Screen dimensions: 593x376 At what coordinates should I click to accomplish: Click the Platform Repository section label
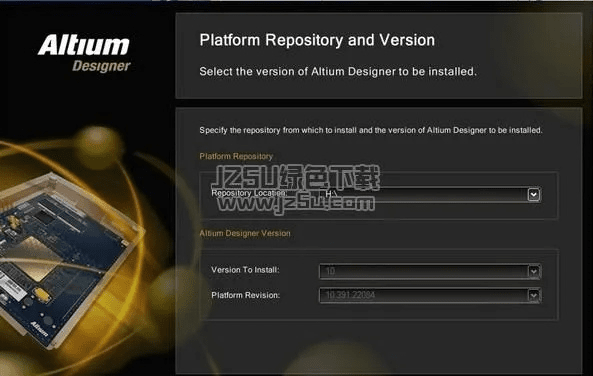[x=236, y=156]
